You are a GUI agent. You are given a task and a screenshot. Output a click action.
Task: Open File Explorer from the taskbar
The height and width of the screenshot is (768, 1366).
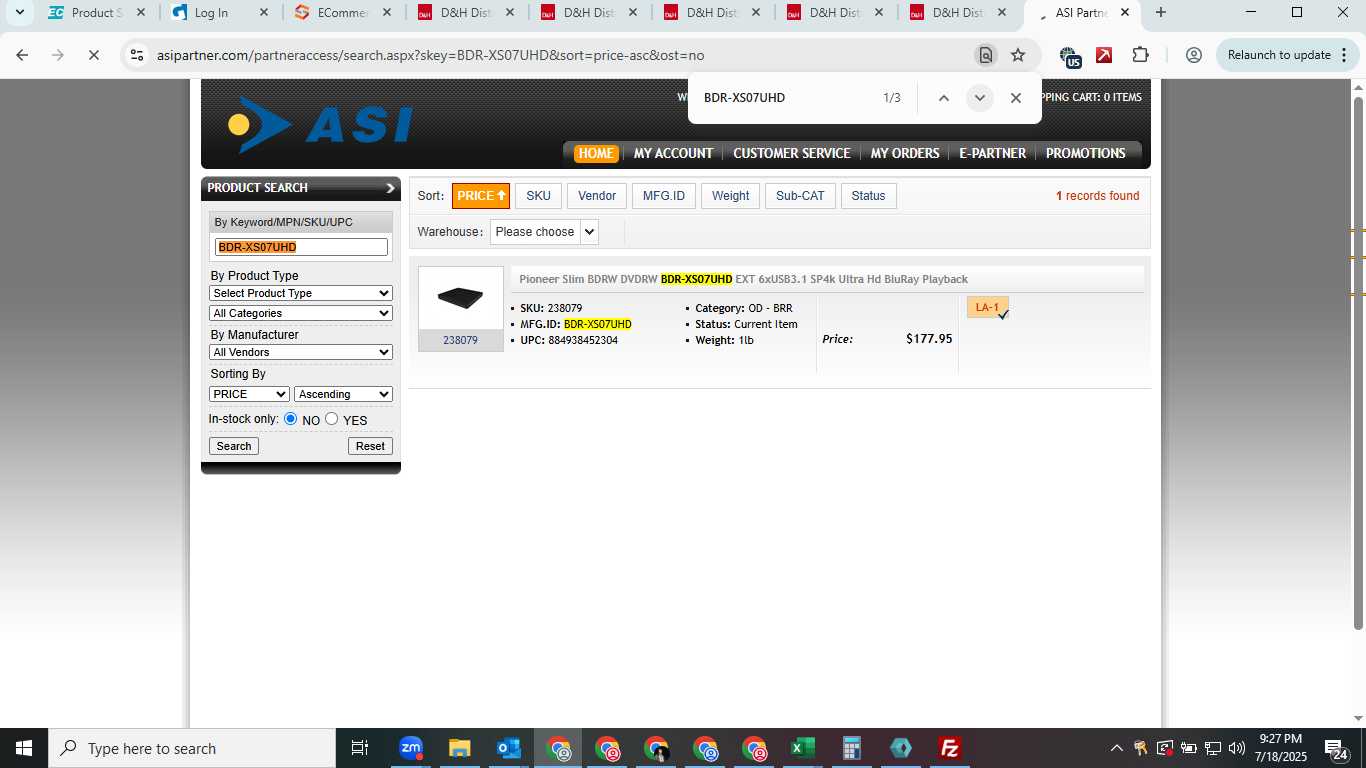click(x=459, y=748)
